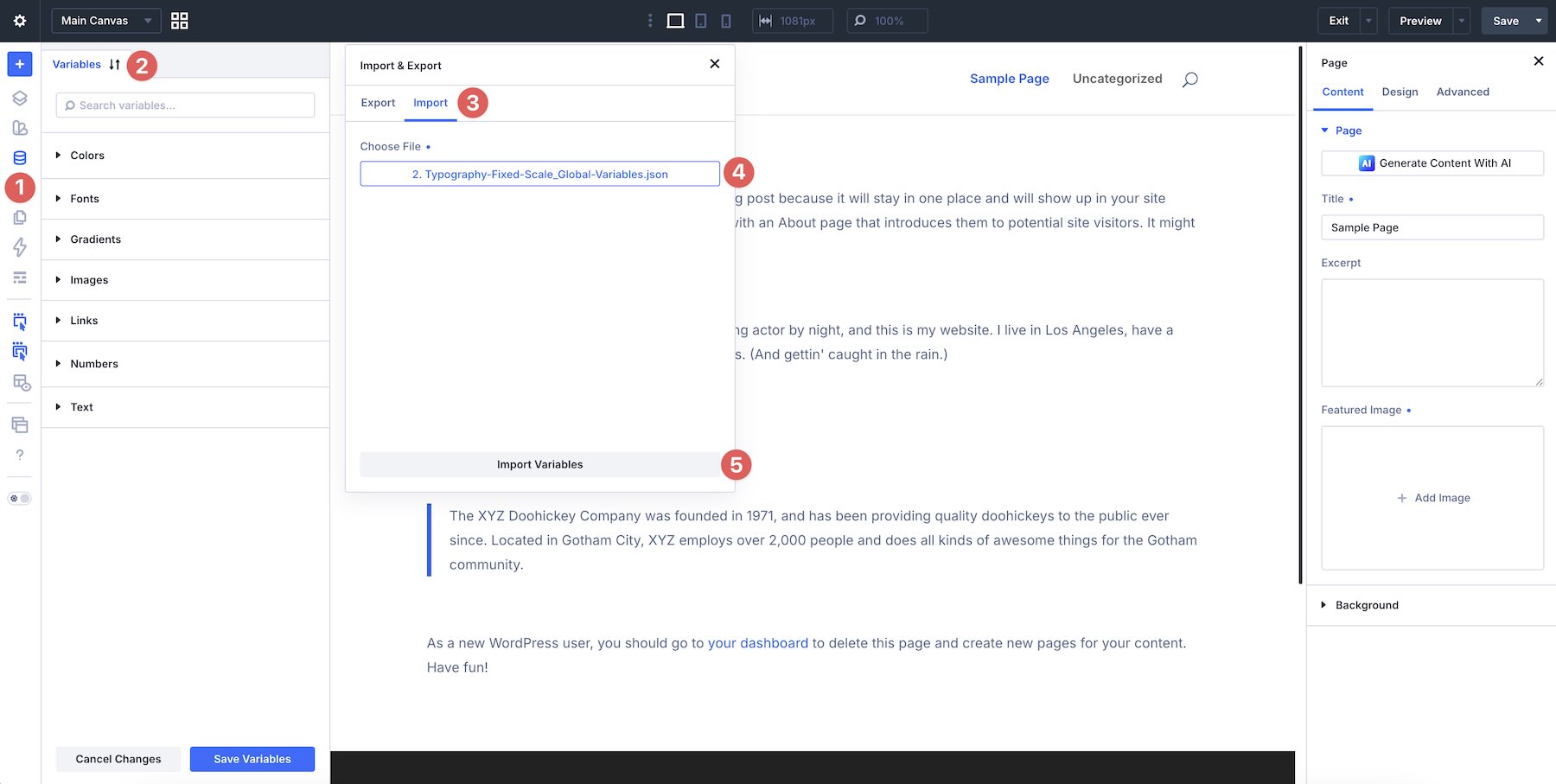Open the Content tab

click(1342, 92)
